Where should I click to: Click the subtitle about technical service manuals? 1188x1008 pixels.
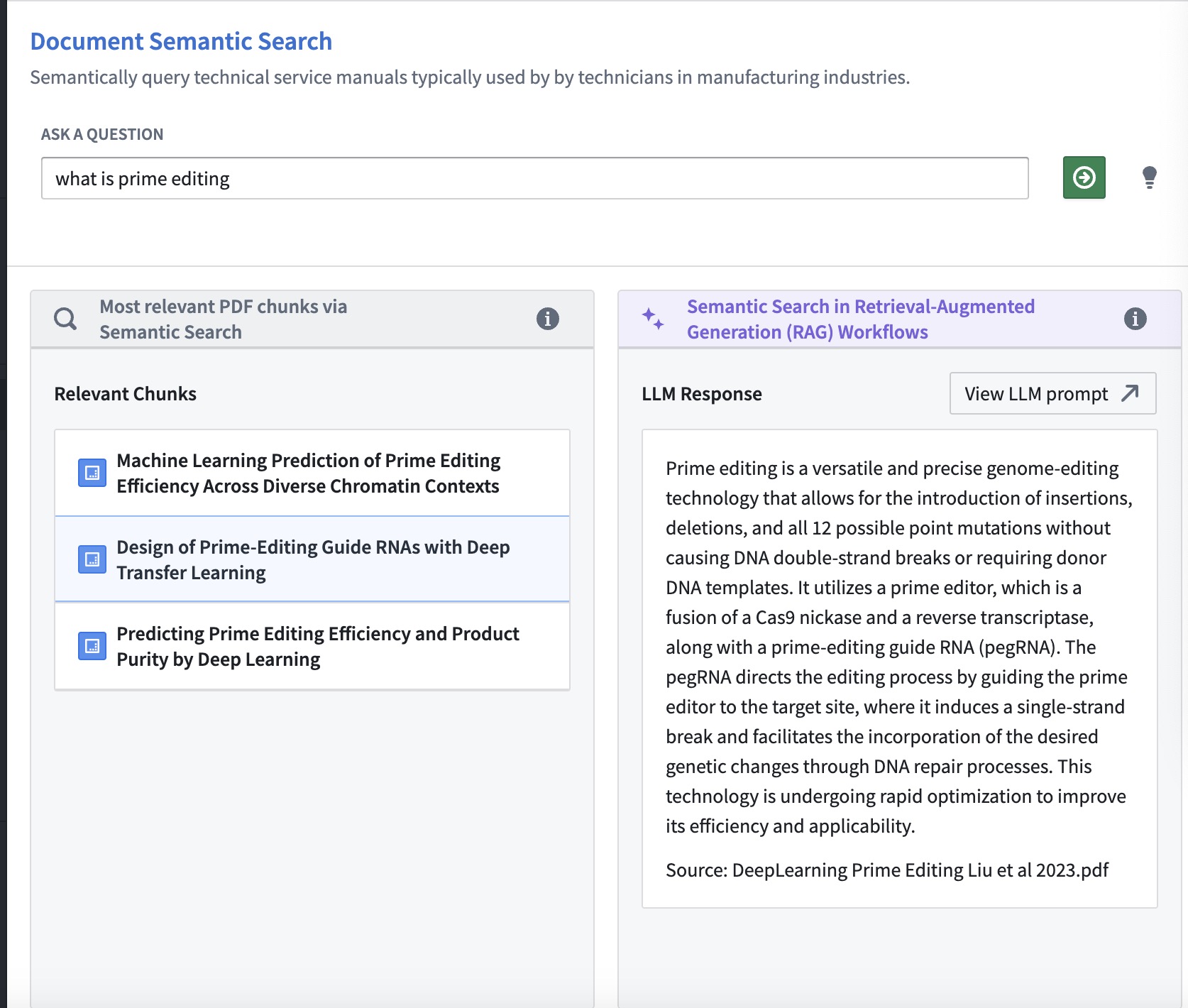click(470, 77)
